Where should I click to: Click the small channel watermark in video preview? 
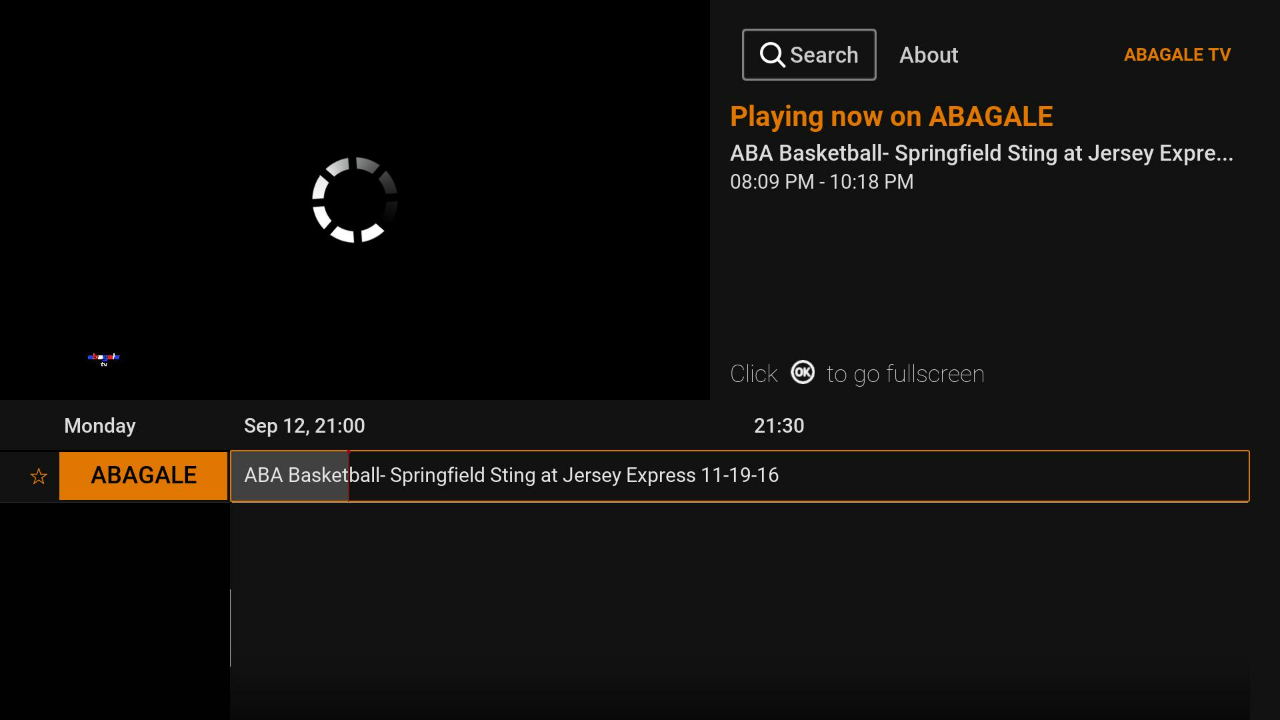click(x=103, y=360)
